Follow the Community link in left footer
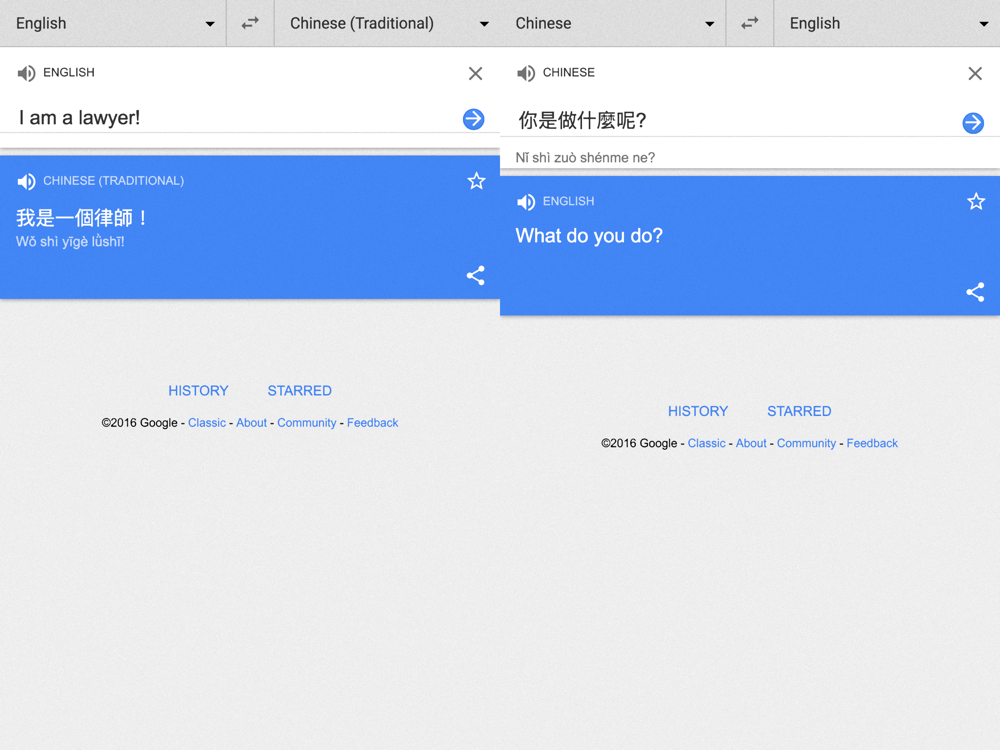 coord(306,423)
